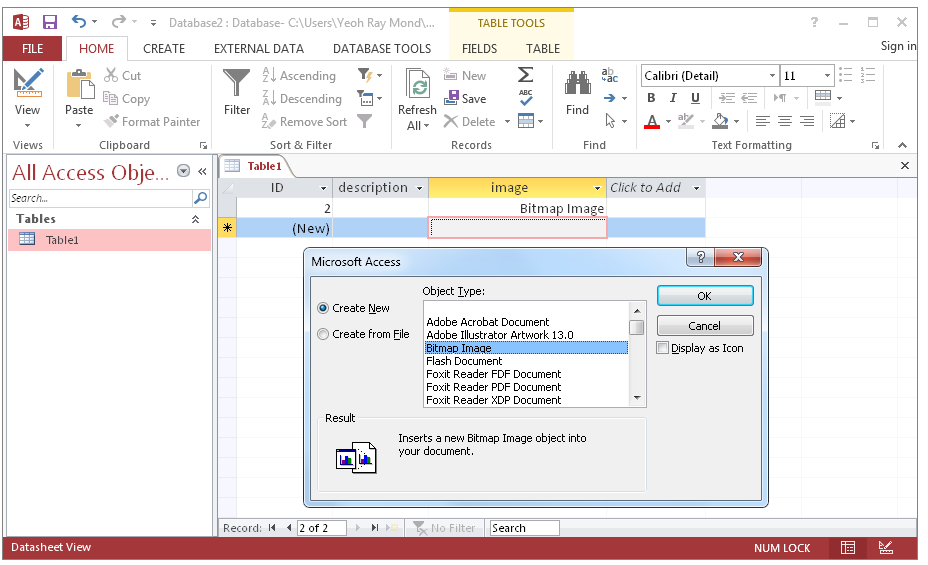
Task: Switch to Design View in status bar
Action: 886,548
